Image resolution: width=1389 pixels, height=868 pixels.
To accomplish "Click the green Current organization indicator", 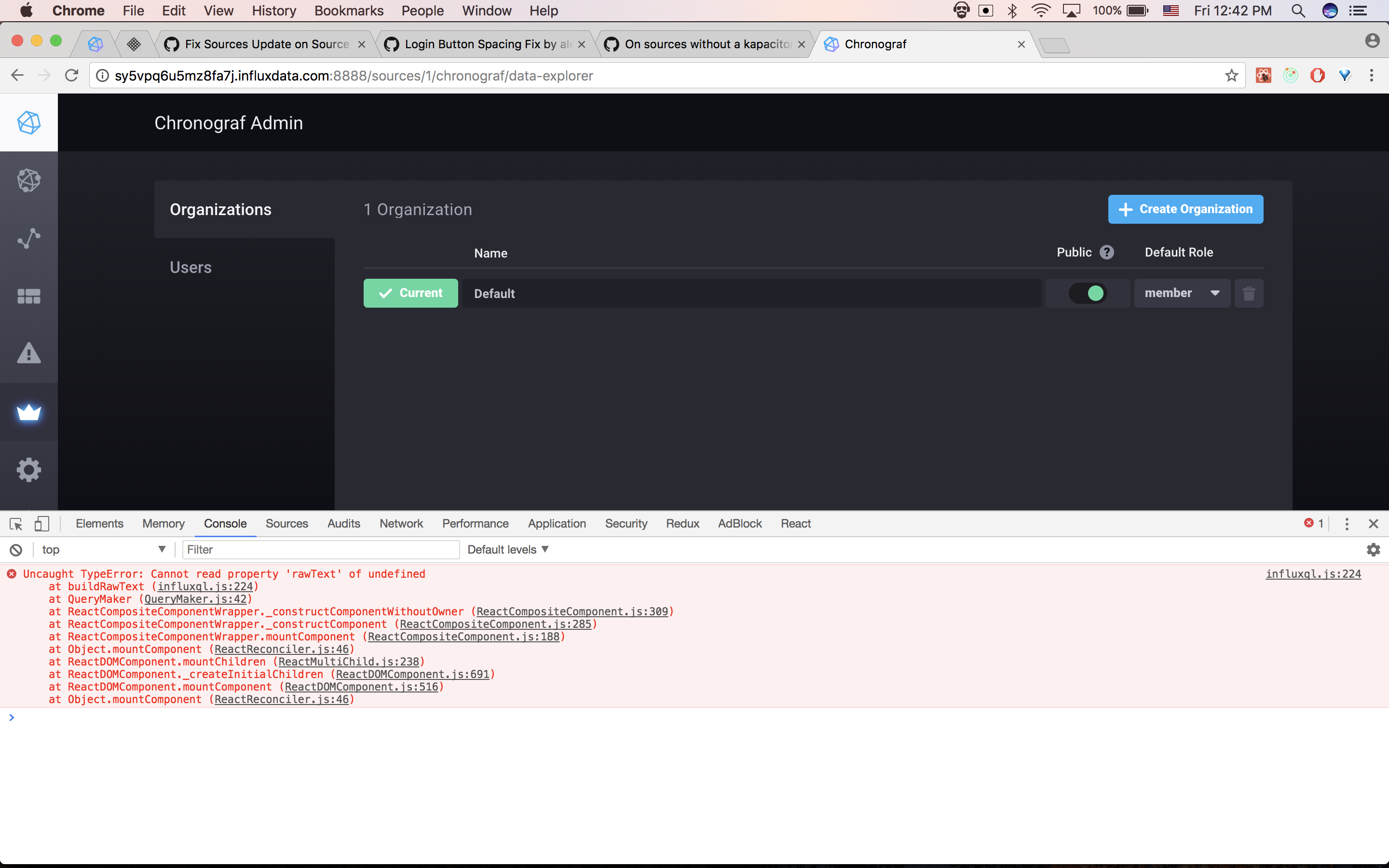I will (410, 293).
